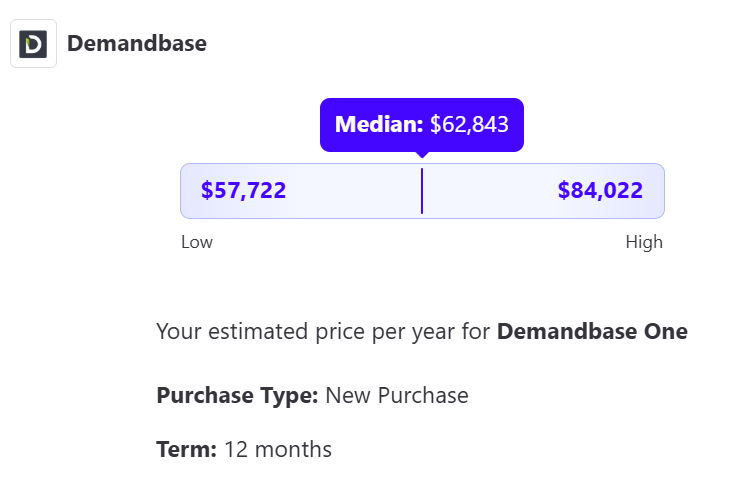This screenshot has width=740, height=493.
Task: Click the bold Demandbase One product name
Action: 592,332
